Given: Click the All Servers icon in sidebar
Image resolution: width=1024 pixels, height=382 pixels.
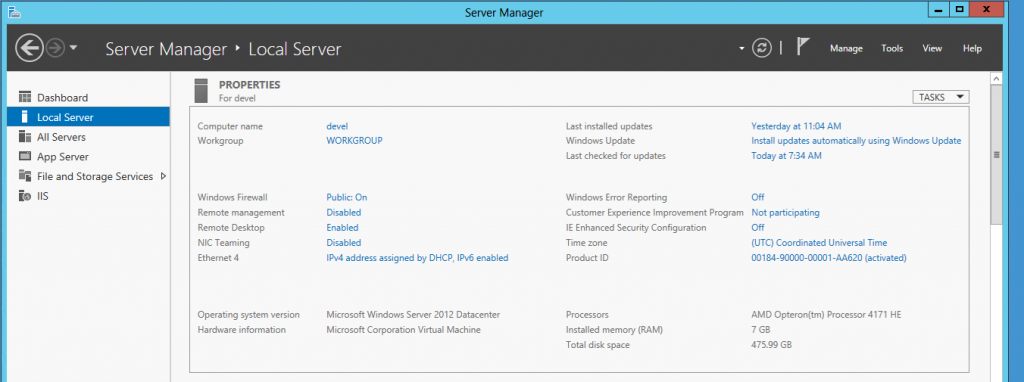Looking at the screenshot, I should click(x=25, y=136).
